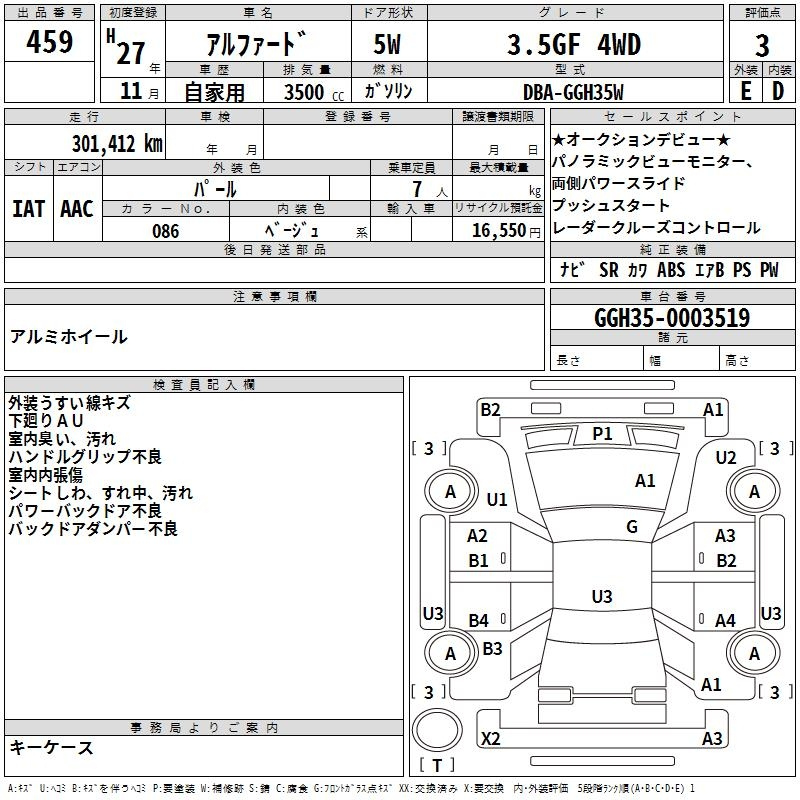
Task: Click the seating capacity 7
Action: 417,189
